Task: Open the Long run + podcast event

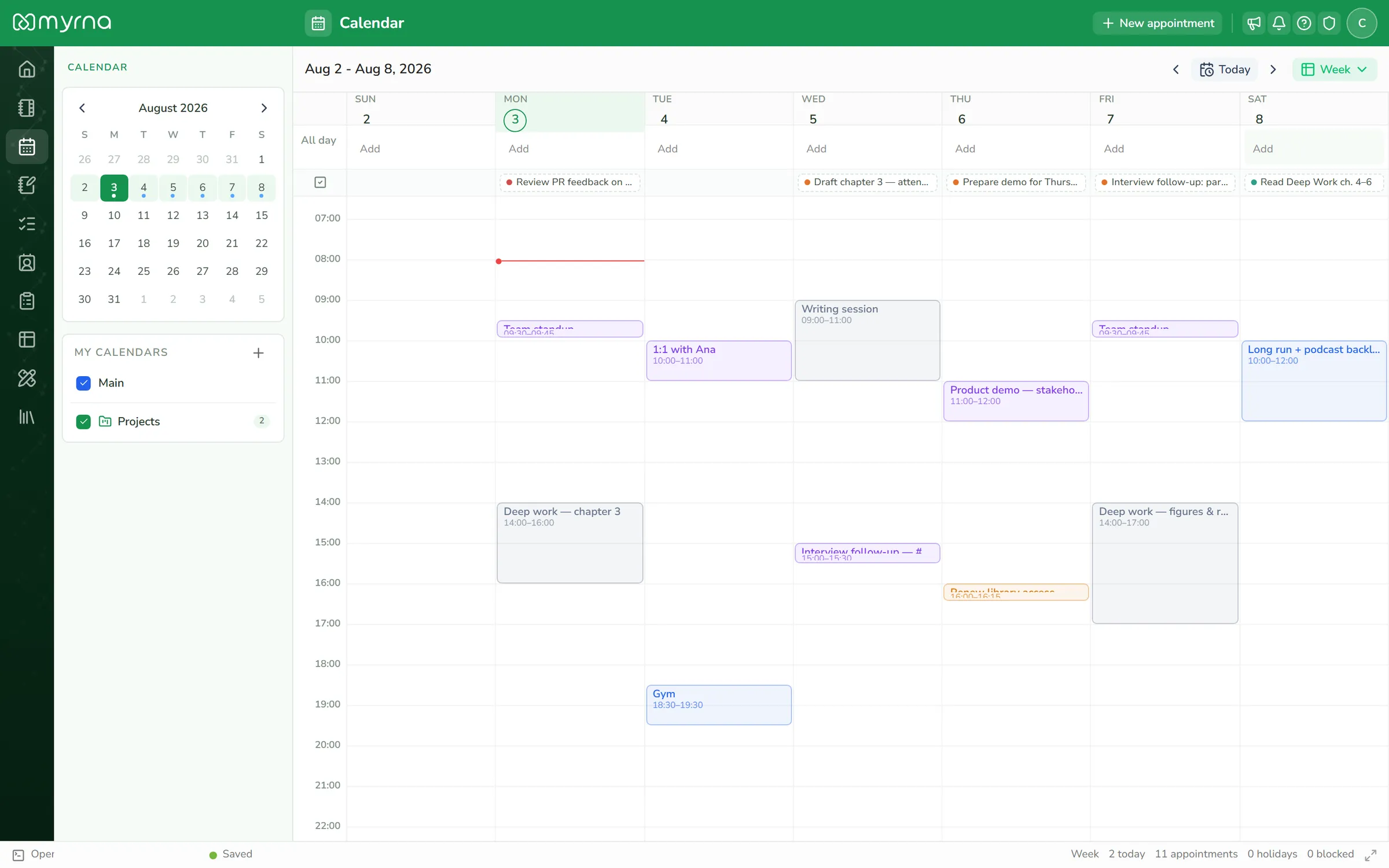Action: pyautogui.click(x=1314, y=381)
